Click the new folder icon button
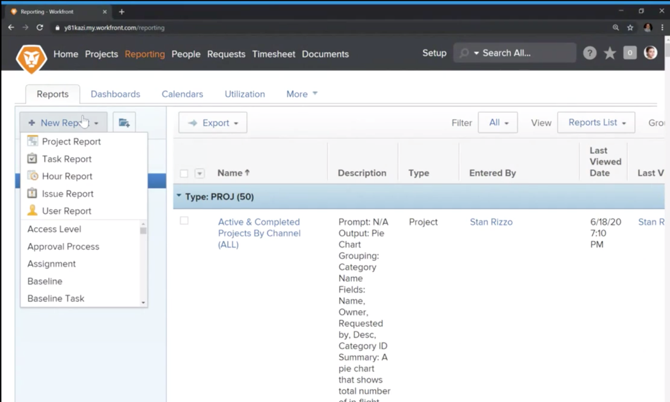Image resolution: width=670 pixels, height=402 pixels. point(124,123)
